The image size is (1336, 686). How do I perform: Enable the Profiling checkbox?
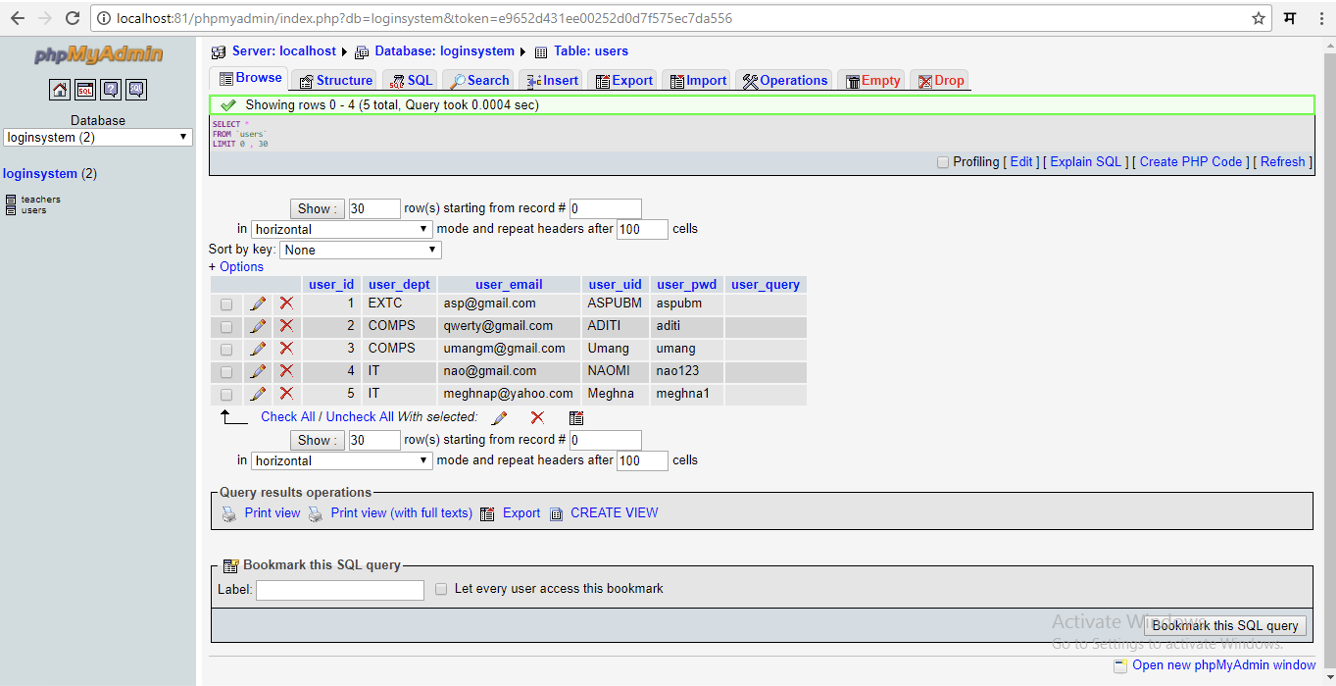[x=942, y=162]
